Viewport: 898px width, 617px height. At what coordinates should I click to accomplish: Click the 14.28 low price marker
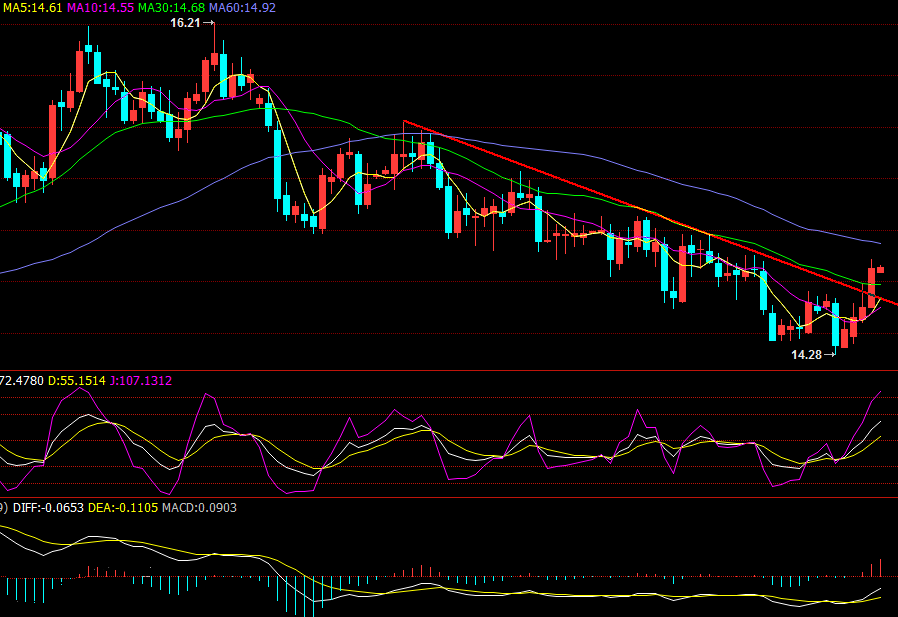tap(806, 355)
